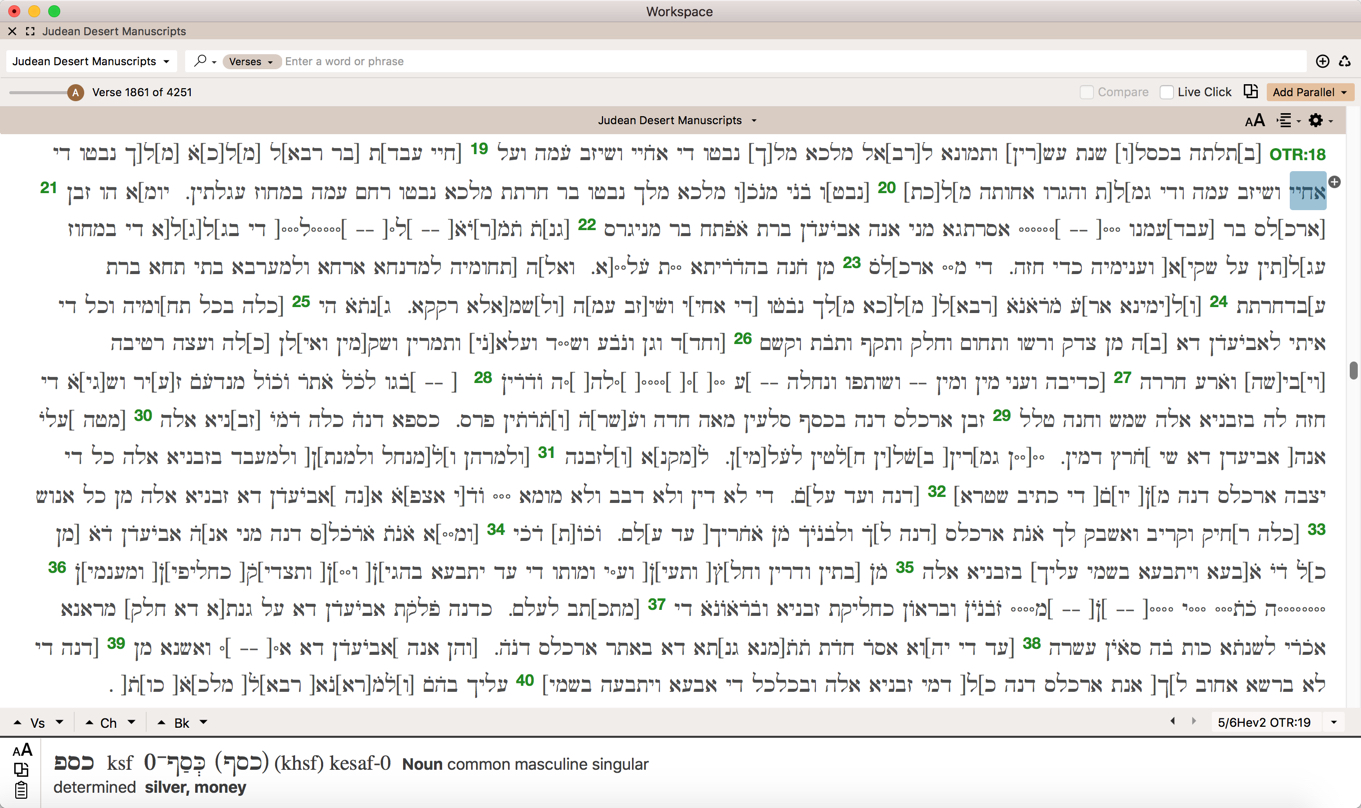
Task: Open the 5/6Hev2 OTR:19 reference dropdown arrow
Action: click(1334, 722)
